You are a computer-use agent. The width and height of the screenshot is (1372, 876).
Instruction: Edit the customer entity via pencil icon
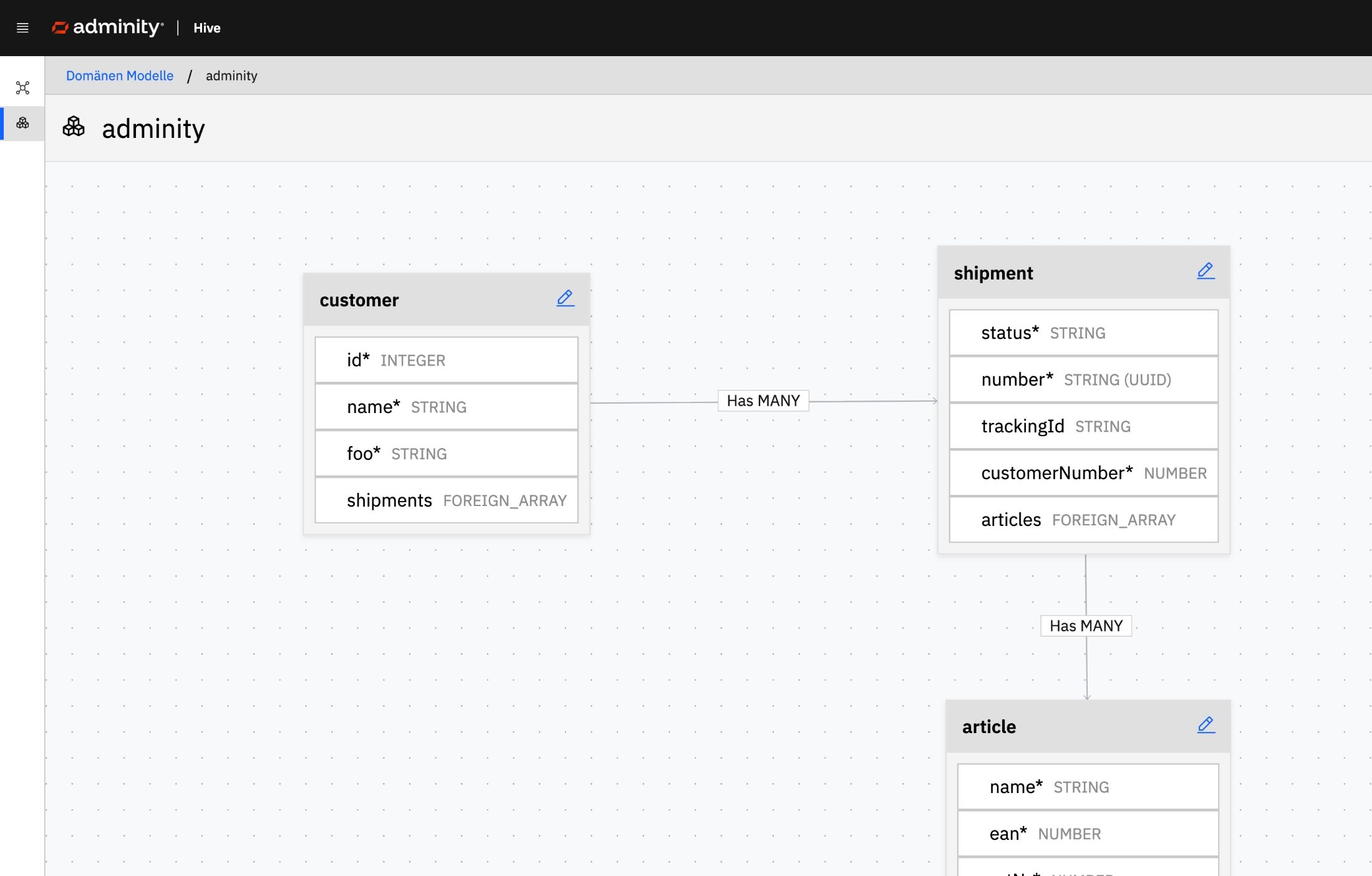[x=565, y=298]
